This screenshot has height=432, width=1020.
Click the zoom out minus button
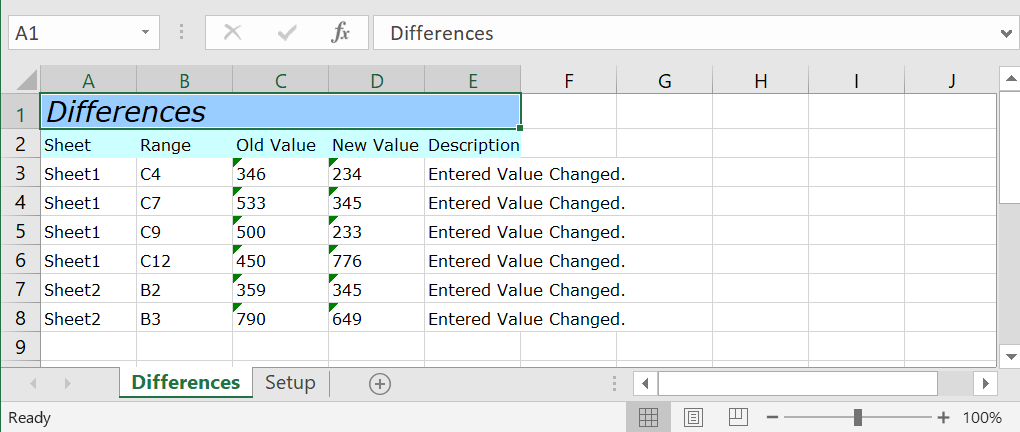click(772, 417)
